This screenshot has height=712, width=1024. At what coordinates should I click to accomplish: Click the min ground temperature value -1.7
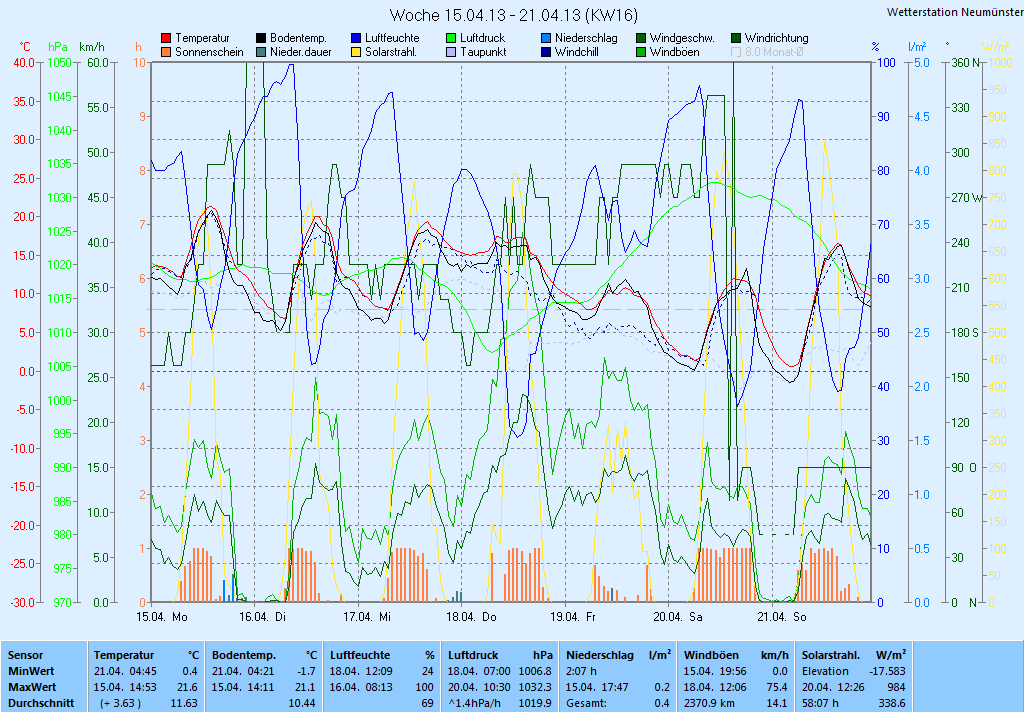[x=306, y=672]
